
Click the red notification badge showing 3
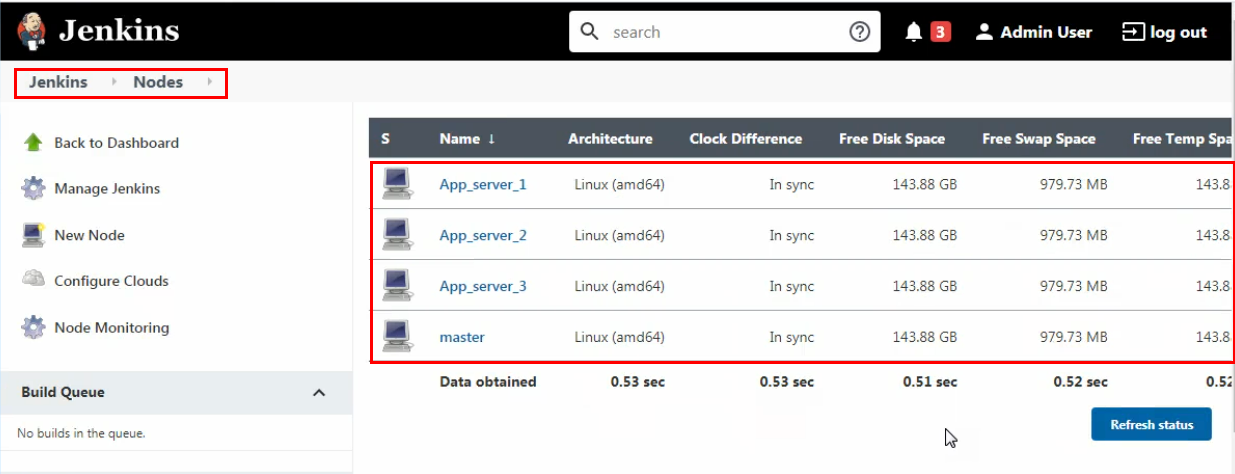940,32
